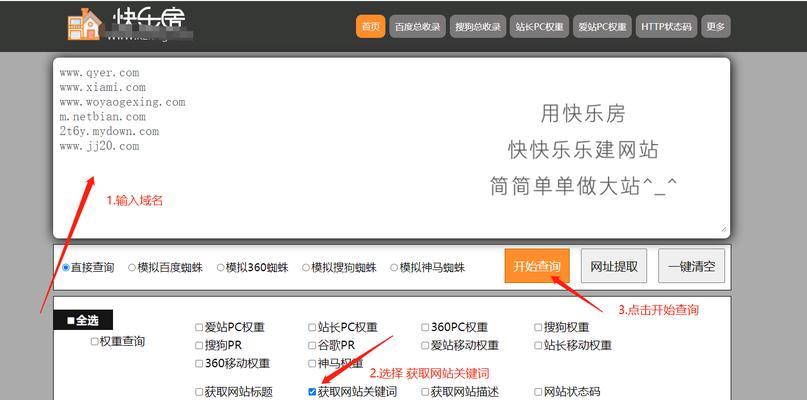
Task: Open the HTTP状态码 tab
Action: click(666, 27)
